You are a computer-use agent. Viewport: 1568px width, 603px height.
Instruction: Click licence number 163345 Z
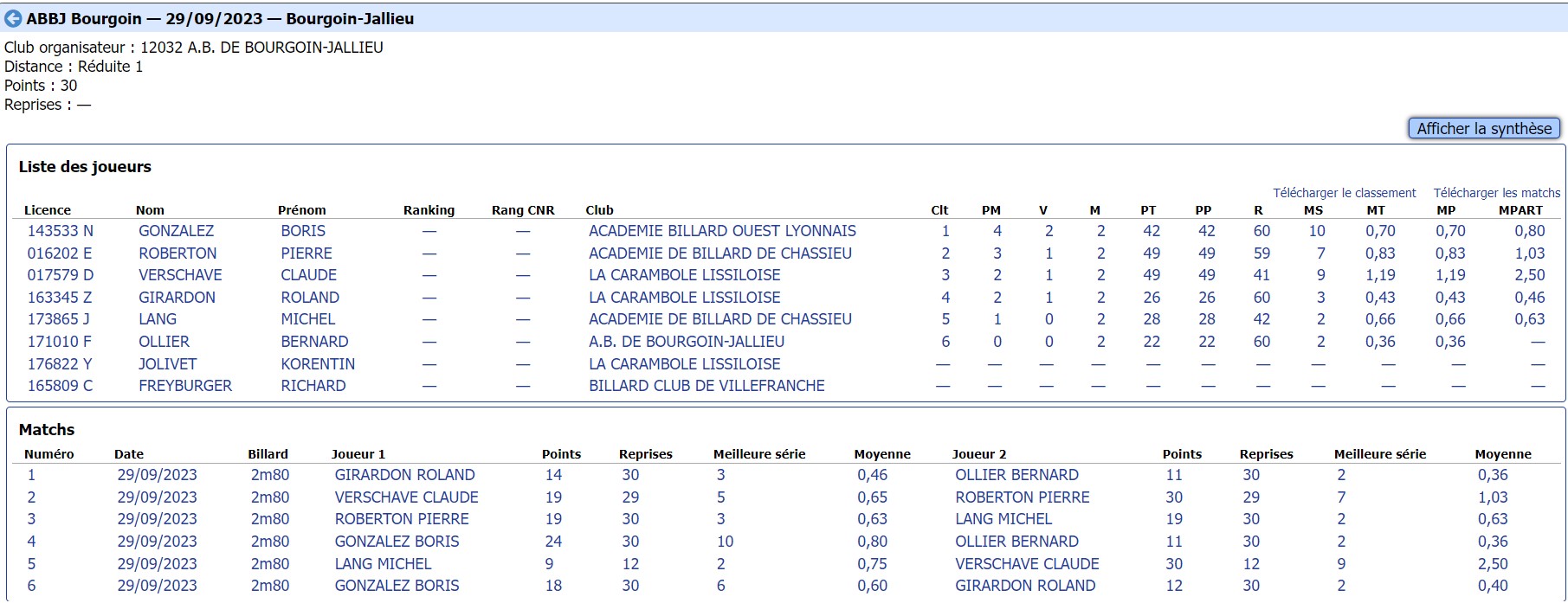click(x=59, y=298)
